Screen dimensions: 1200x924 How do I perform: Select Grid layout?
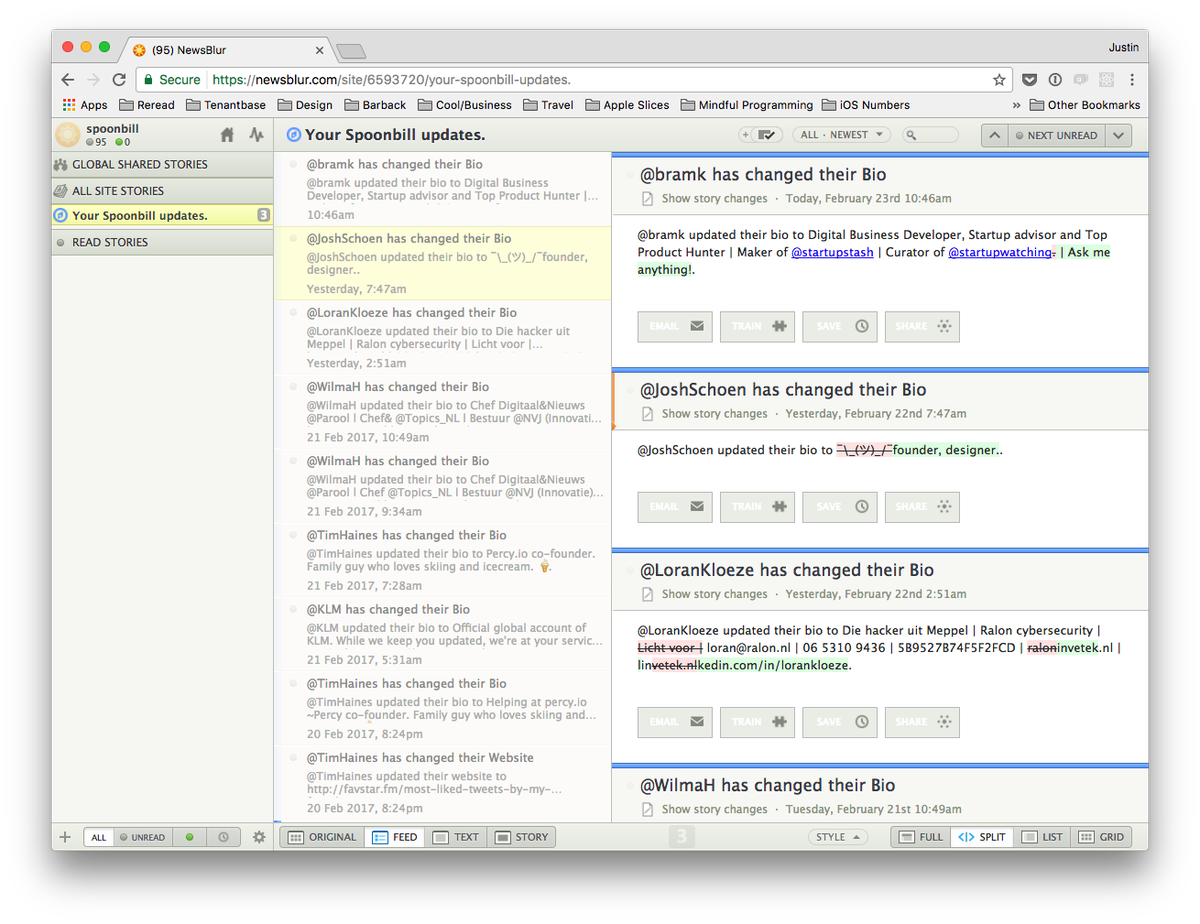tap(1102, 837)
